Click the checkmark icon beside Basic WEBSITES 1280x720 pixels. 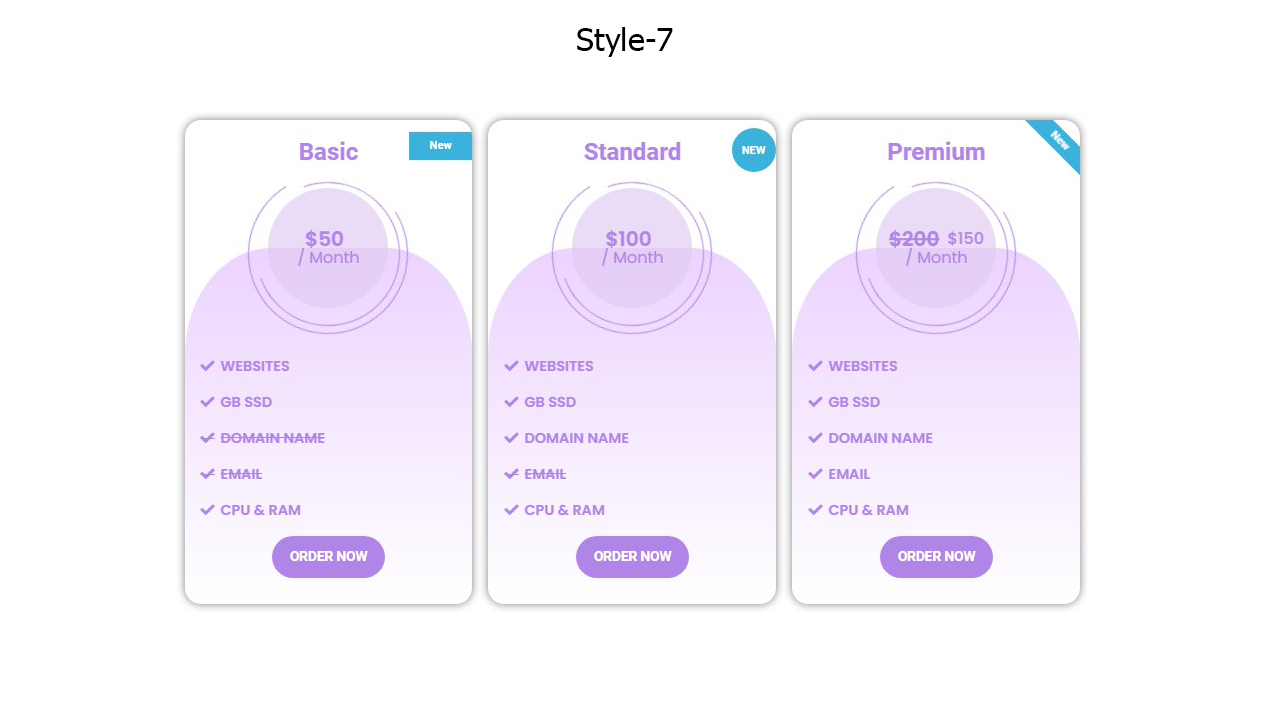tap(208, 366)
